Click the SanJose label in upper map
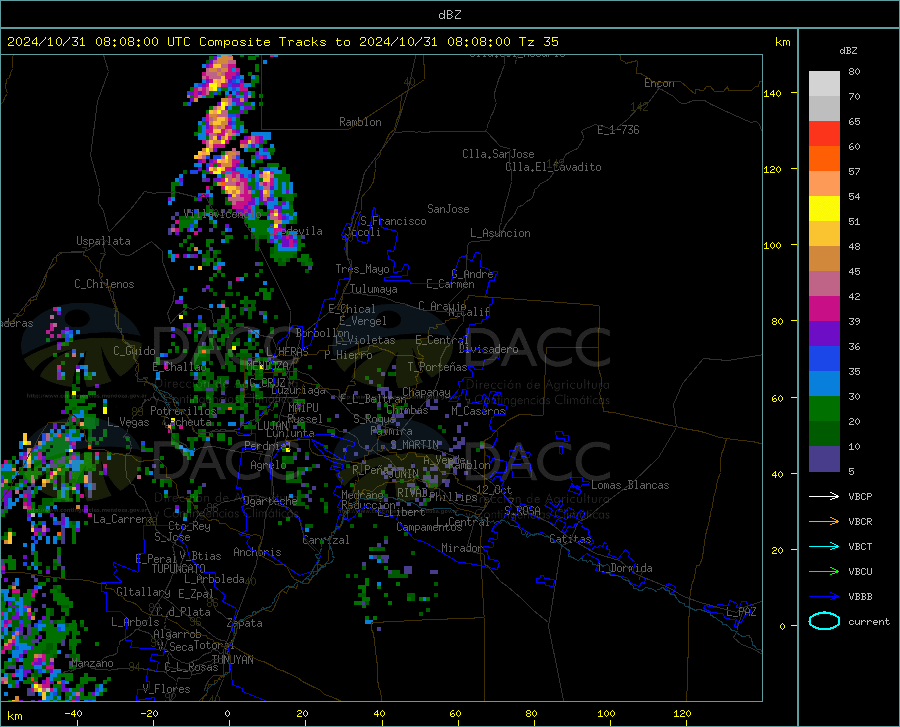900x727 pixels. tap(448, 209)
